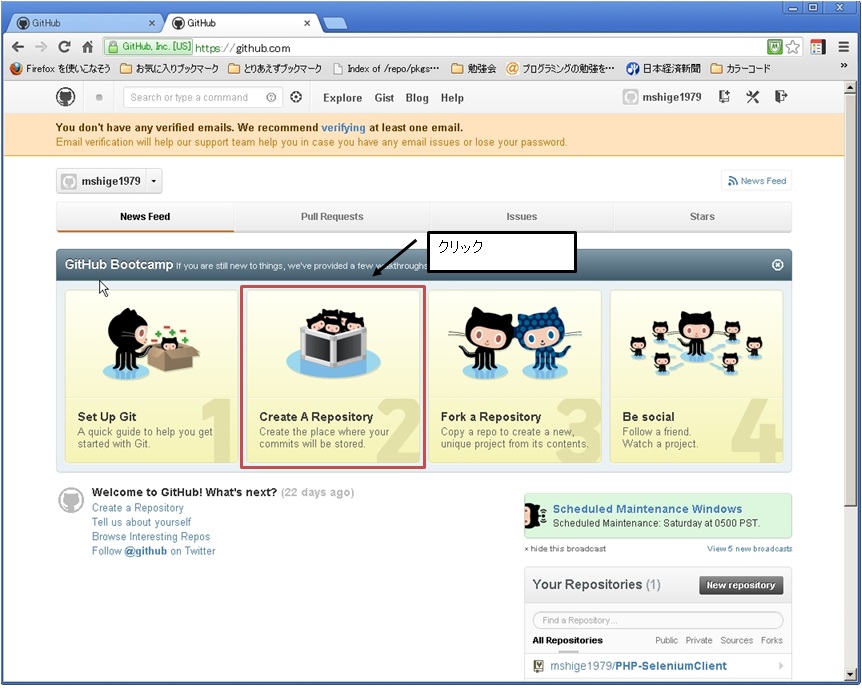Click the sign out icon

pyautogui.click(x=781, y=97)
